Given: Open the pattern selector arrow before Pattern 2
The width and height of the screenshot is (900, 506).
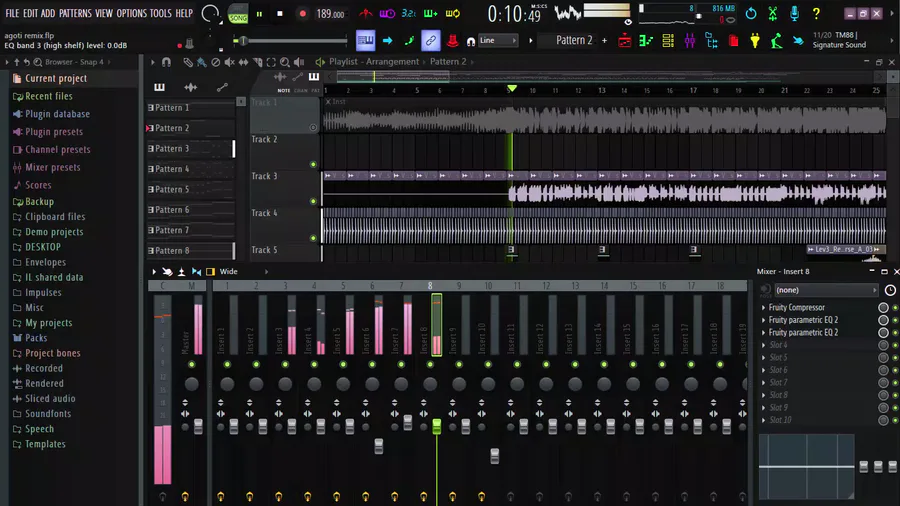Looking at the screenshot, I should (531, 41).
